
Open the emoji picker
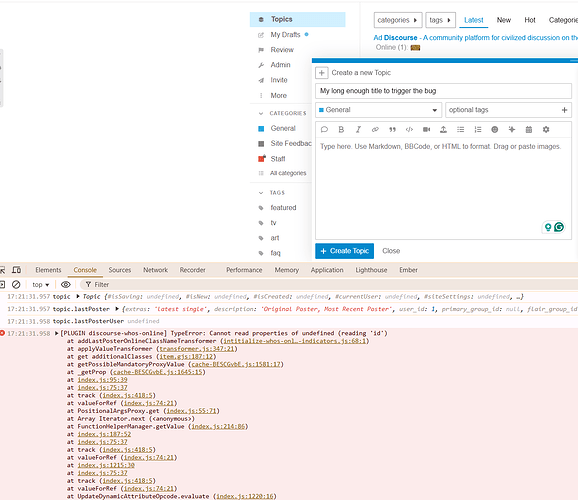point(495,129)
